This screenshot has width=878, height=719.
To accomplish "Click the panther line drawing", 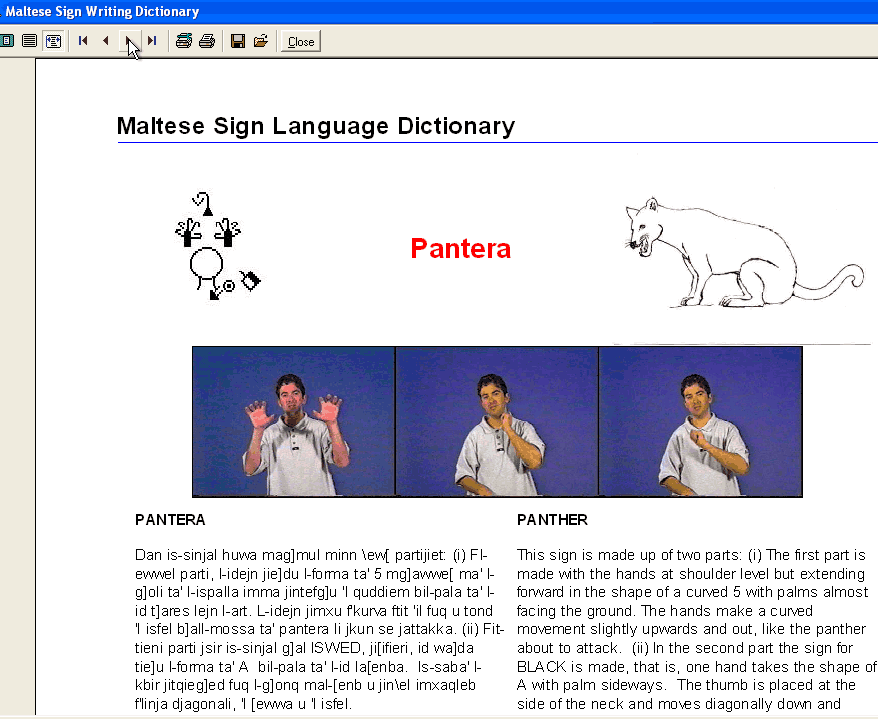I will pos(745,252).
